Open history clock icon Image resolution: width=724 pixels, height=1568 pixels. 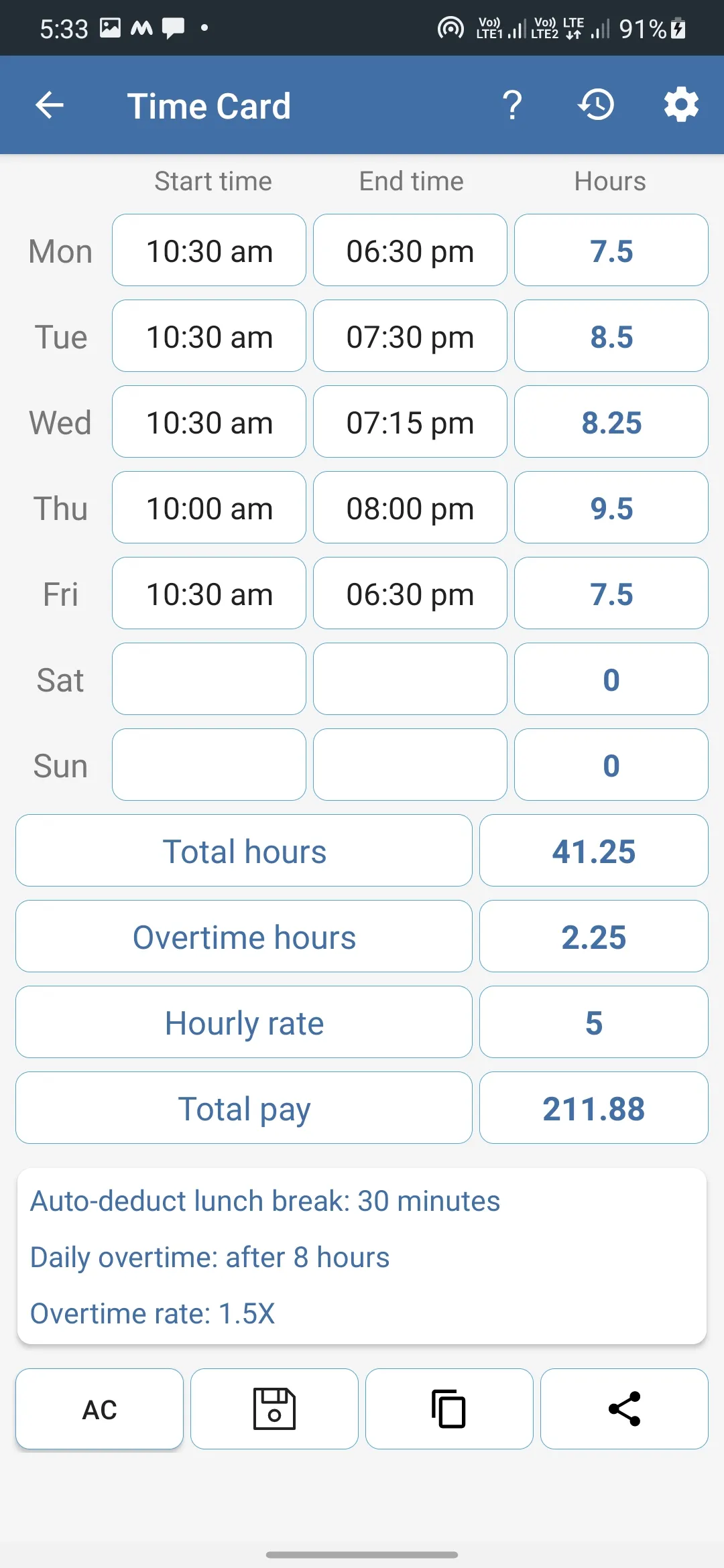597,105
